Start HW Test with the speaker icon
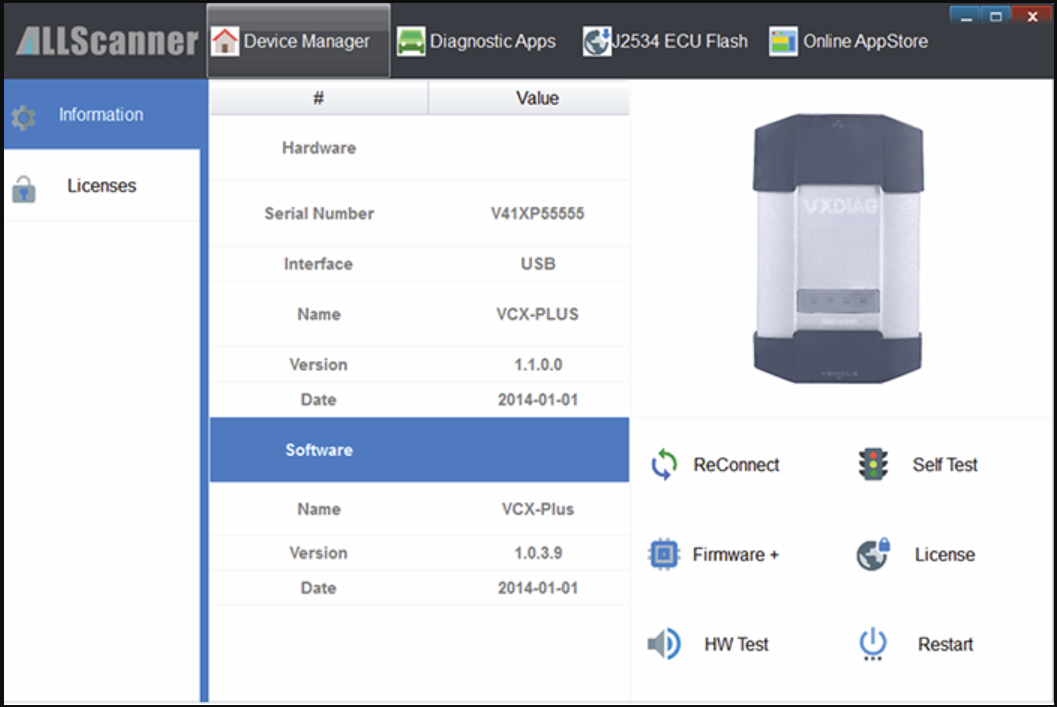 (x=662, y=644)
